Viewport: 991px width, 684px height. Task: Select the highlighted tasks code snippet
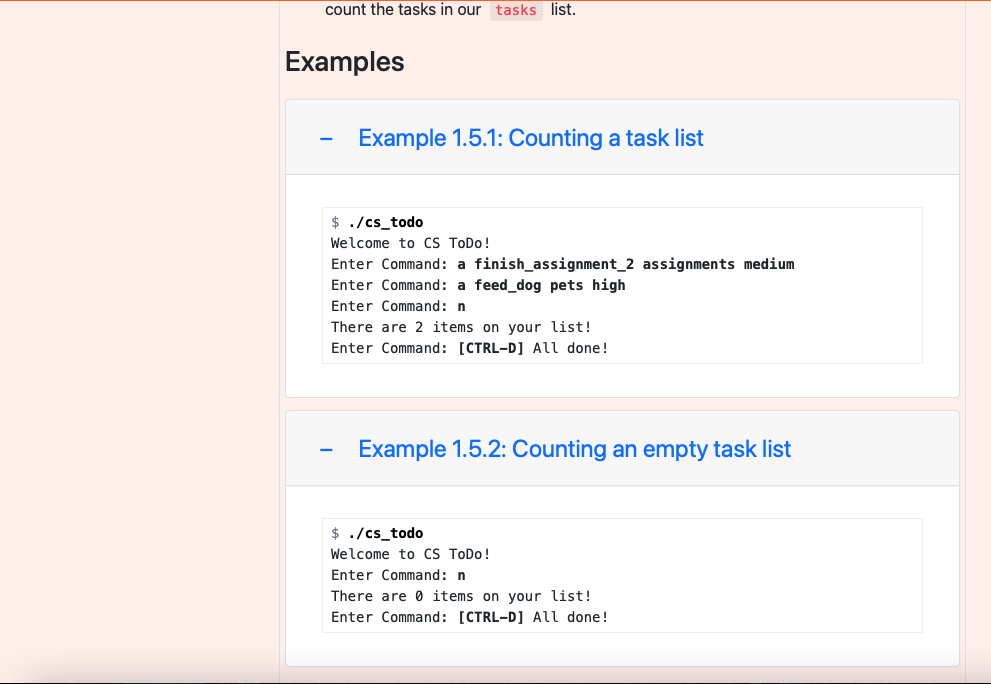pyautogui.click(x=516, y=10)
